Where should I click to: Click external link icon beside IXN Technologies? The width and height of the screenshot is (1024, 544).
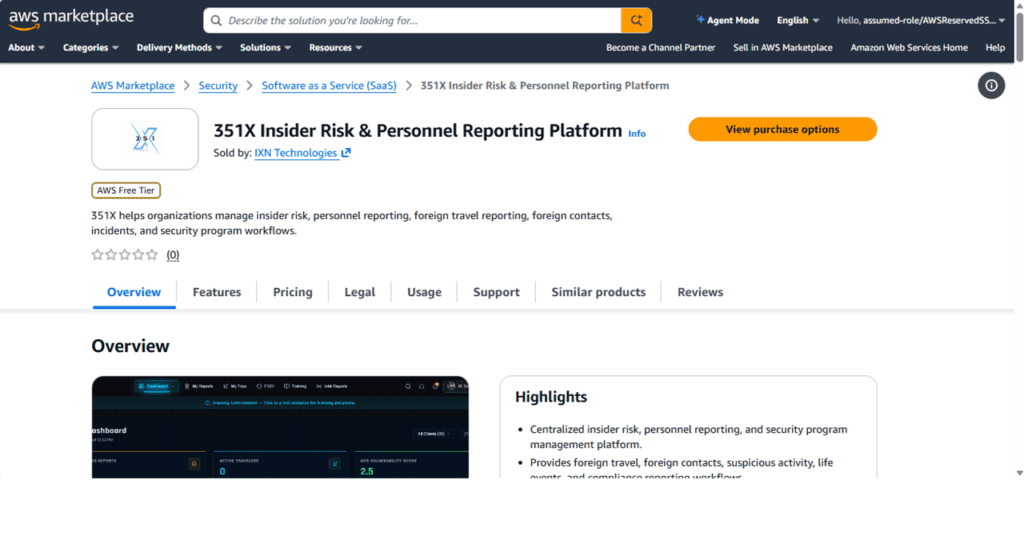pos(346,153)
